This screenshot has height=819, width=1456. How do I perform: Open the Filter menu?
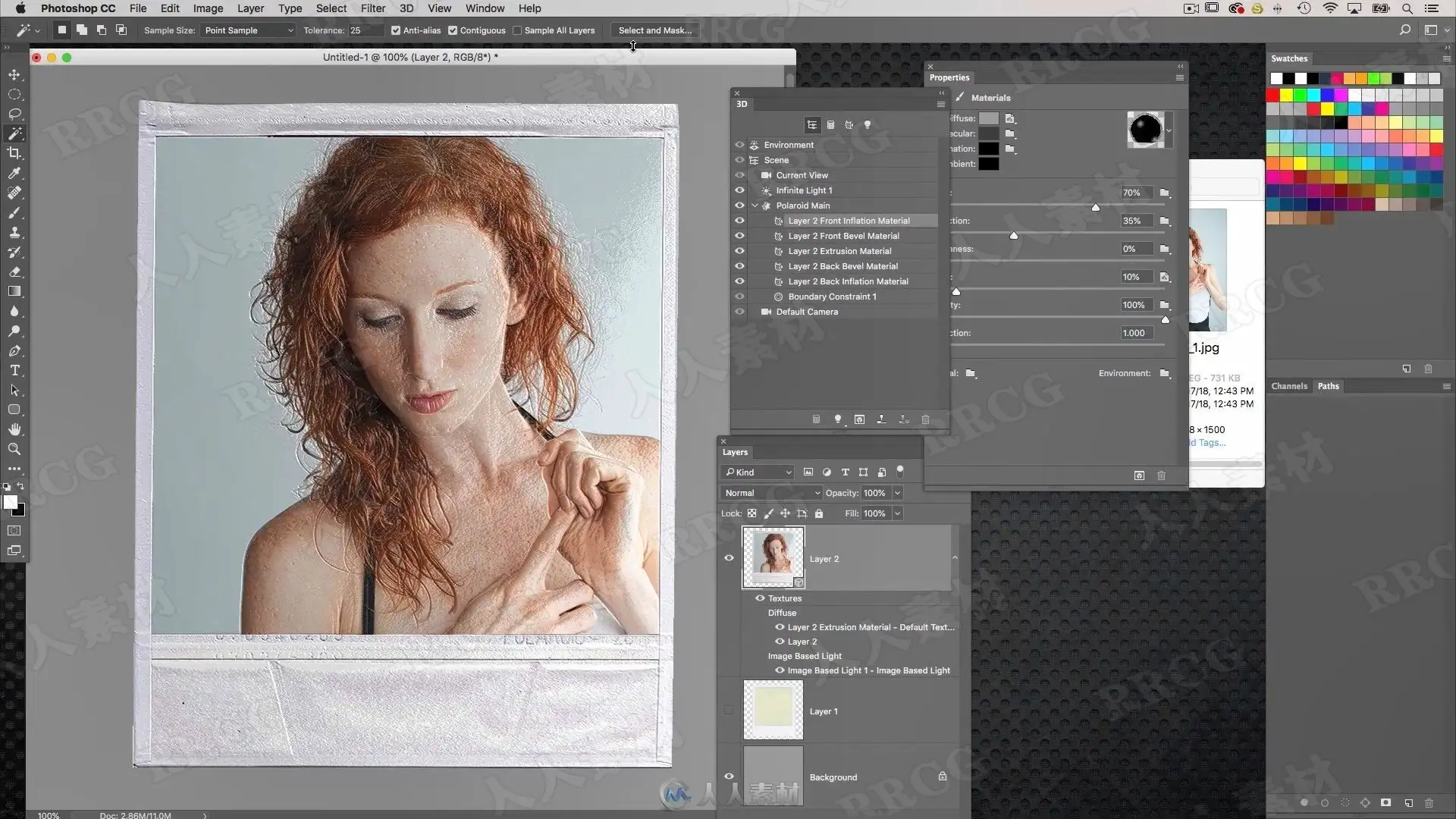tap(372, 8)
